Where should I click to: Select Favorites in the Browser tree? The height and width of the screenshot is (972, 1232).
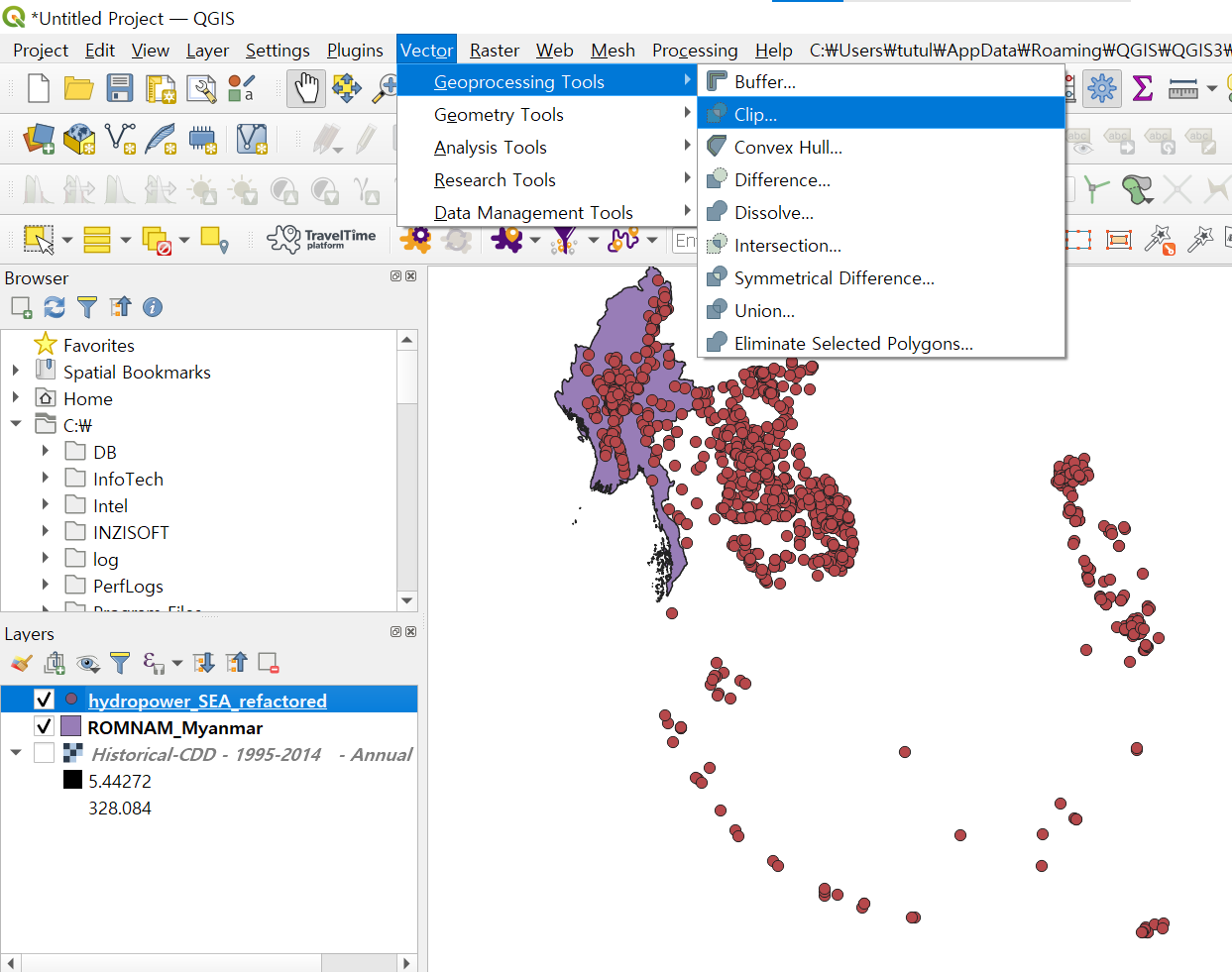pyautogui.click(x=98, y=345)
